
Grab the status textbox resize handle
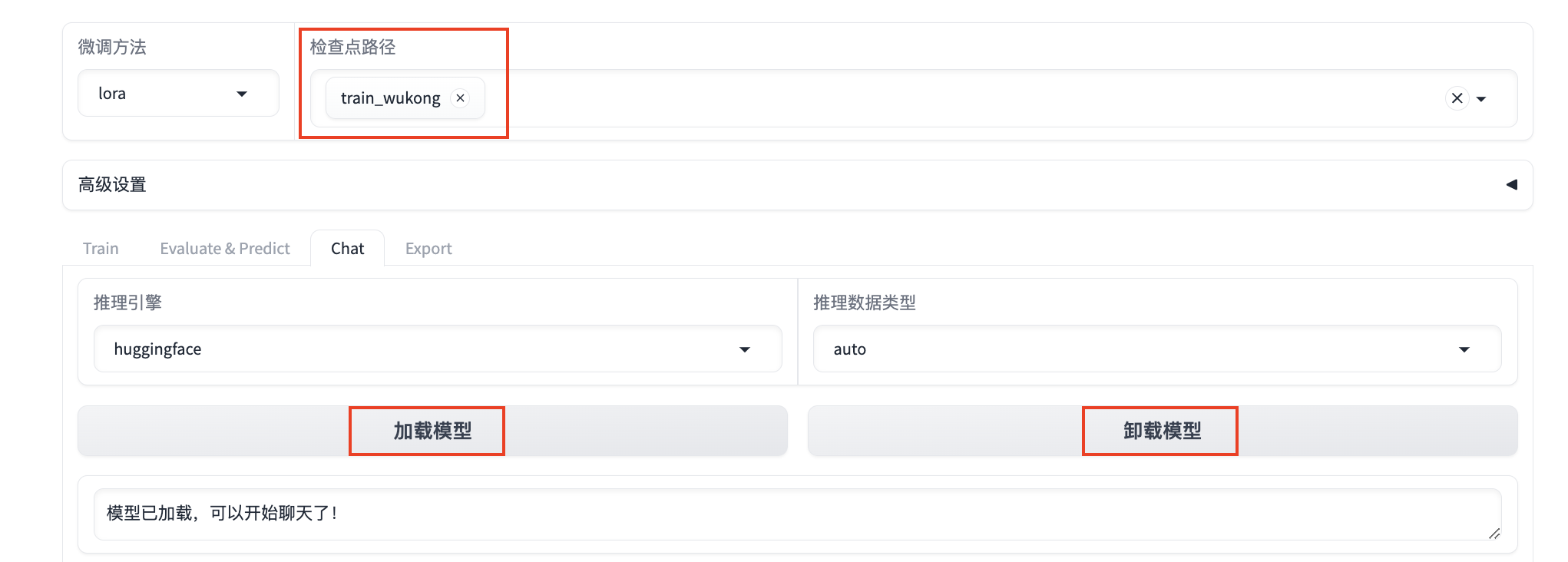coord(1494,534)
